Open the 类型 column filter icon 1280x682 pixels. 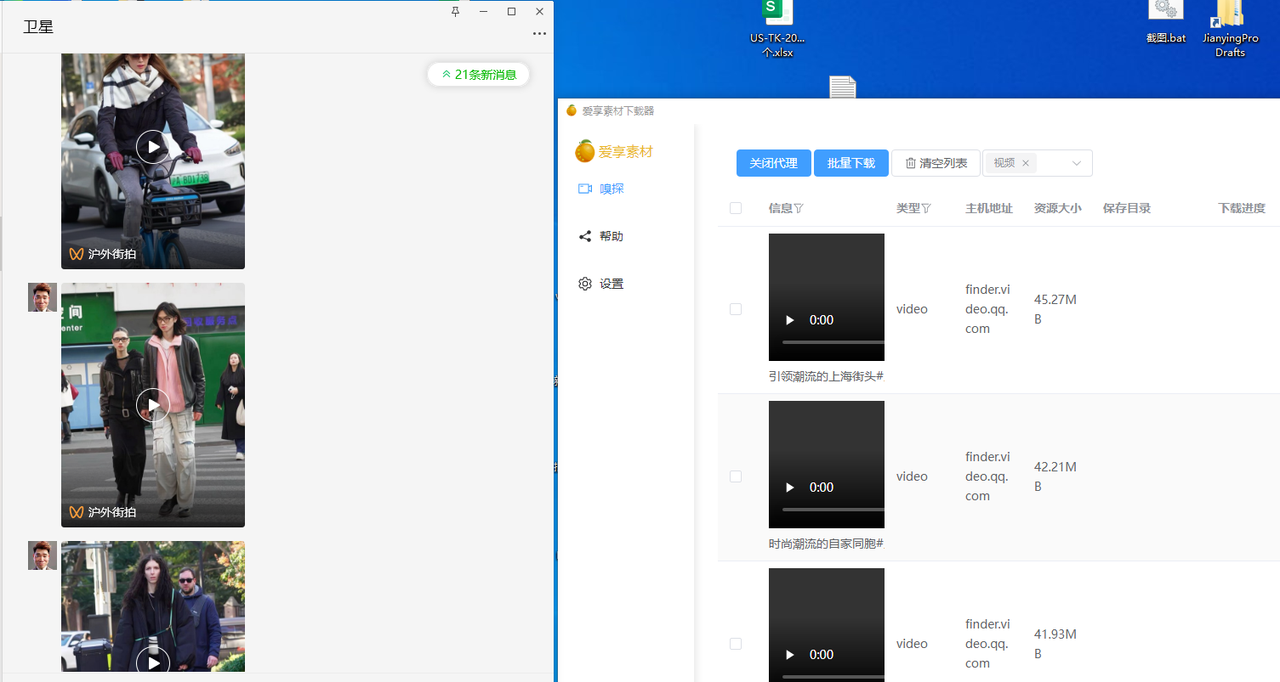926,208
